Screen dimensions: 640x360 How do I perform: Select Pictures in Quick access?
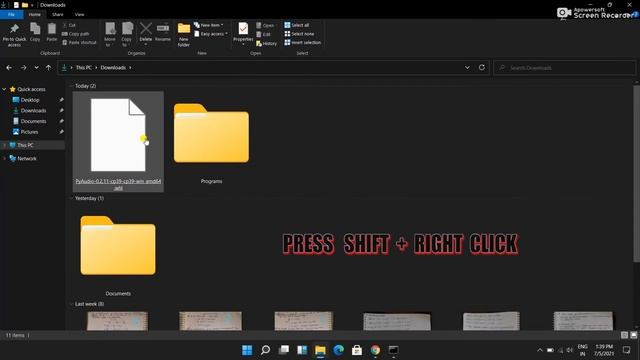29,132
